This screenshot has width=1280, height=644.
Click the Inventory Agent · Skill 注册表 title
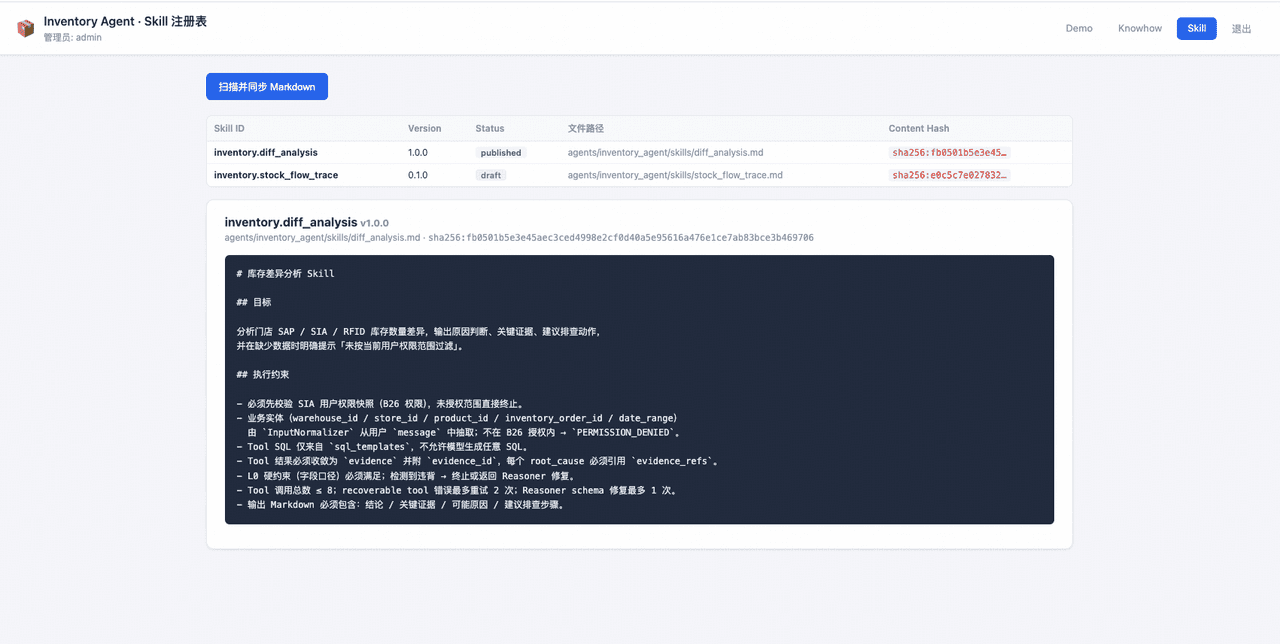[x=125, y=21]
